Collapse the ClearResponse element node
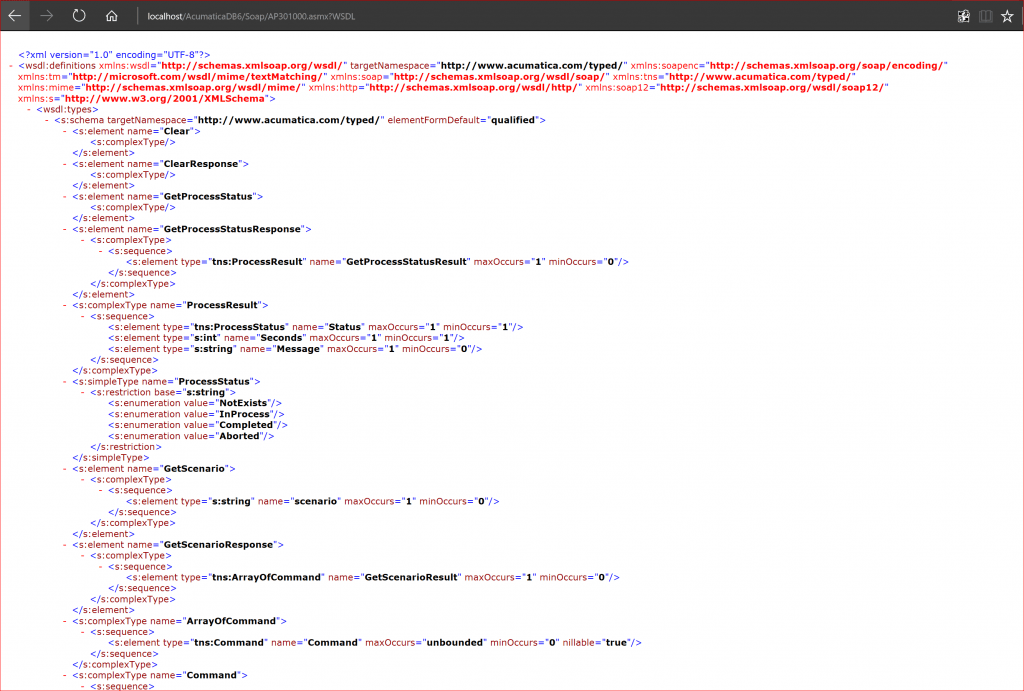 click(x=65, y=164)
